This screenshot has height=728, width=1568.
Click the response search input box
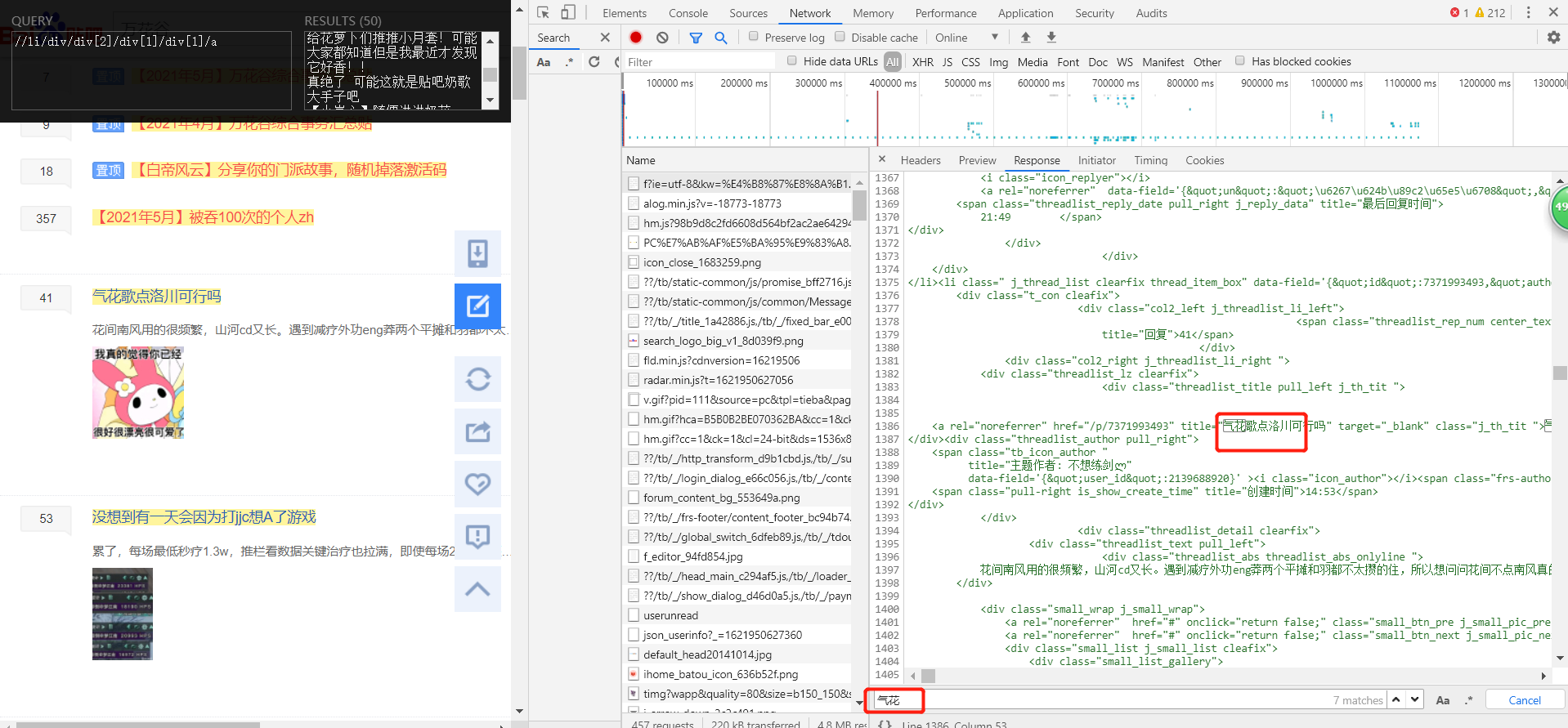(x=1101, y=700)
